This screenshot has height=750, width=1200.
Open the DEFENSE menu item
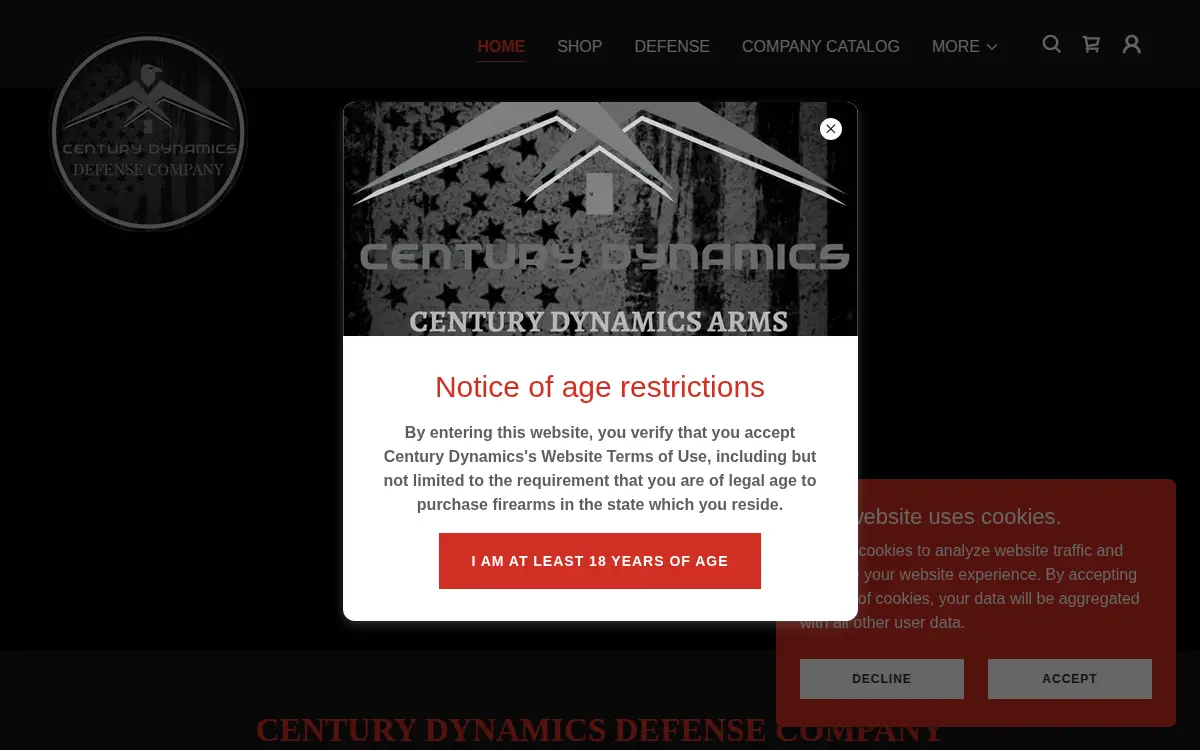672,46
